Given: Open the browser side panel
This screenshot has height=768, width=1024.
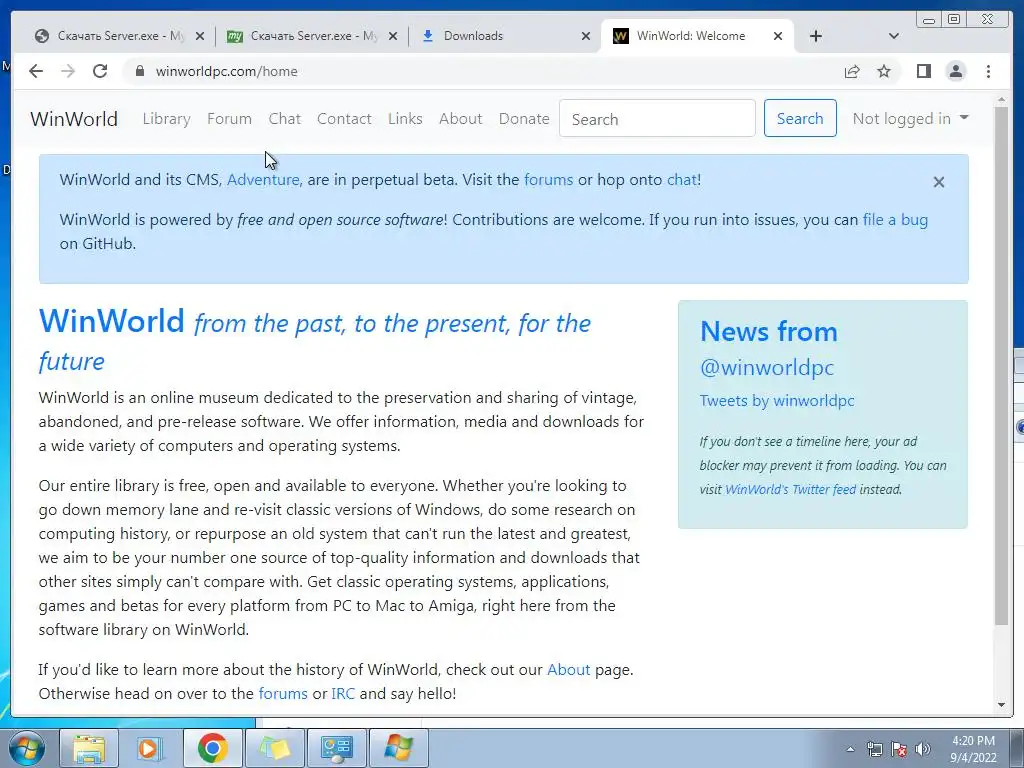Looking at the screenshot, I should 923,71.
